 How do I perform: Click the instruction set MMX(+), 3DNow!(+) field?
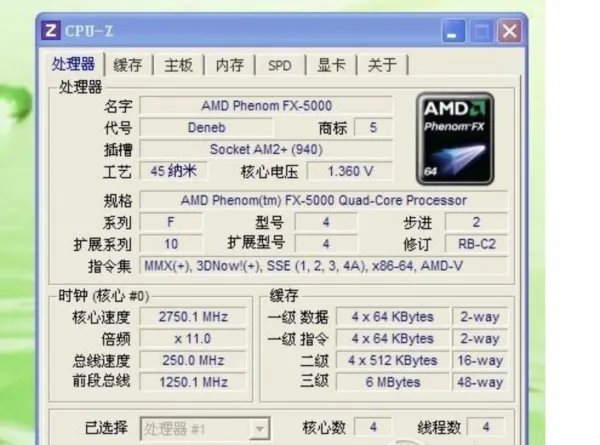point(324,266)
